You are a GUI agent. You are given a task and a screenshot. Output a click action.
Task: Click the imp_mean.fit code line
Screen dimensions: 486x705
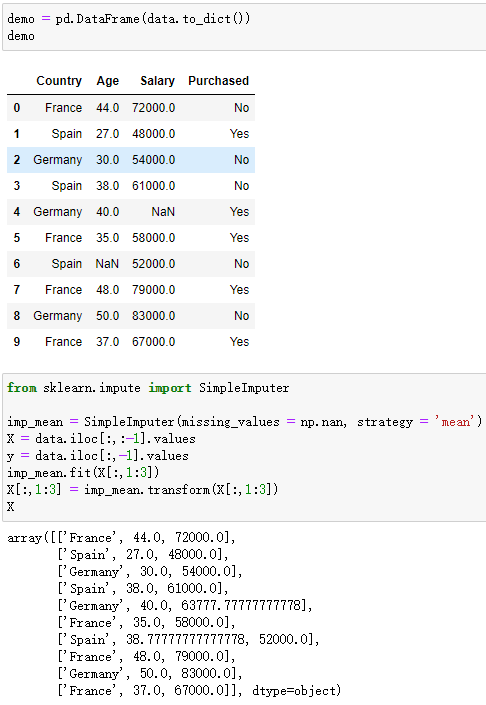click(83, 473)
